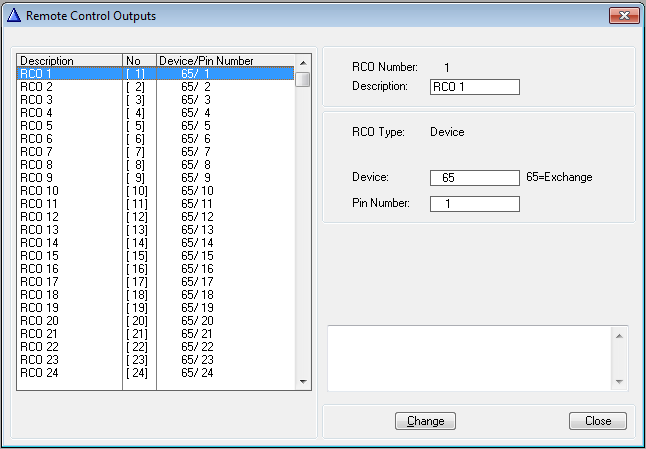The image size is (646, 449).
Task: Click the [16] number cell
Action: pyautogui.click(x=137, y=269)
